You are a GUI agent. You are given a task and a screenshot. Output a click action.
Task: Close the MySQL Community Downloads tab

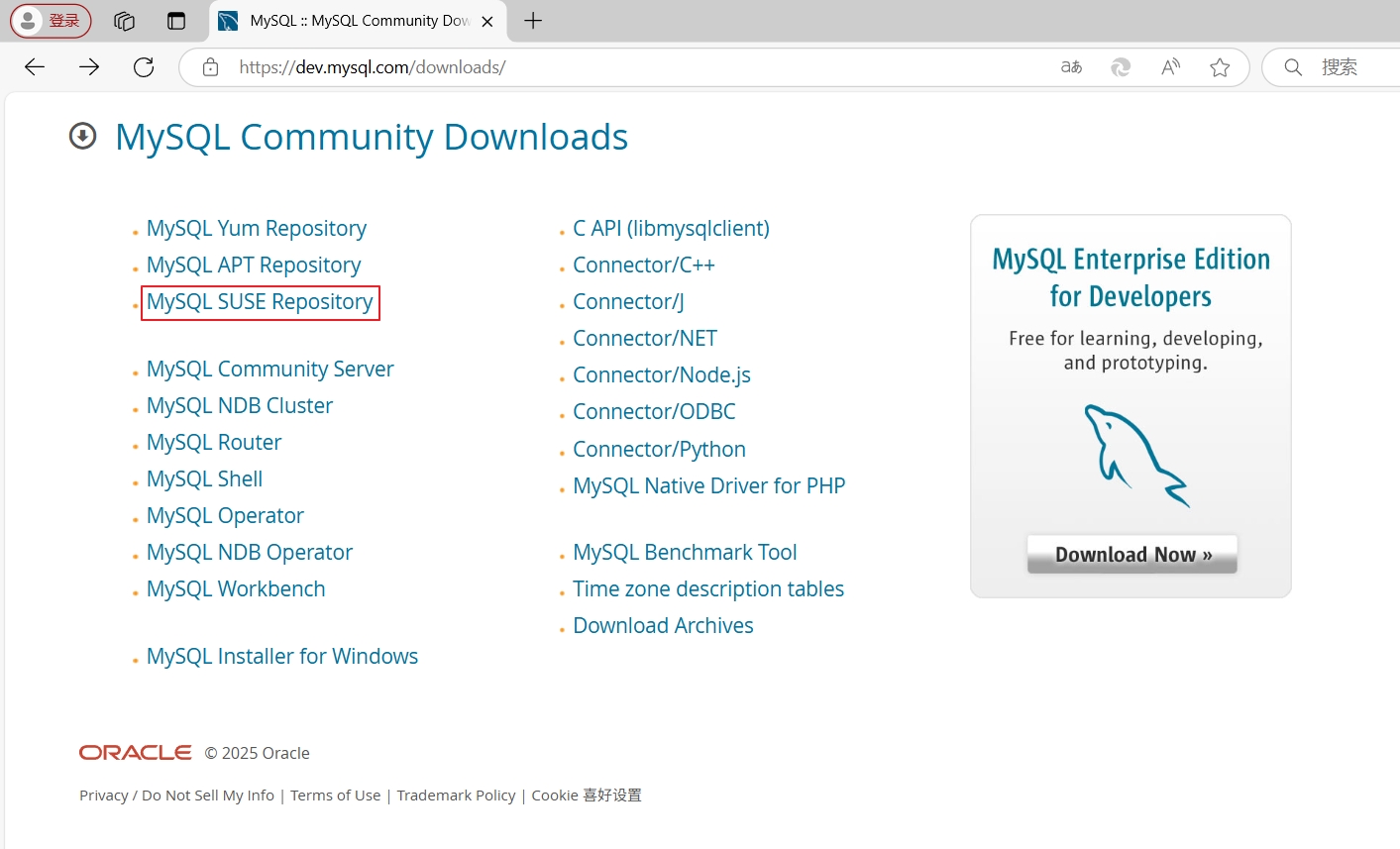click(487, 21)
